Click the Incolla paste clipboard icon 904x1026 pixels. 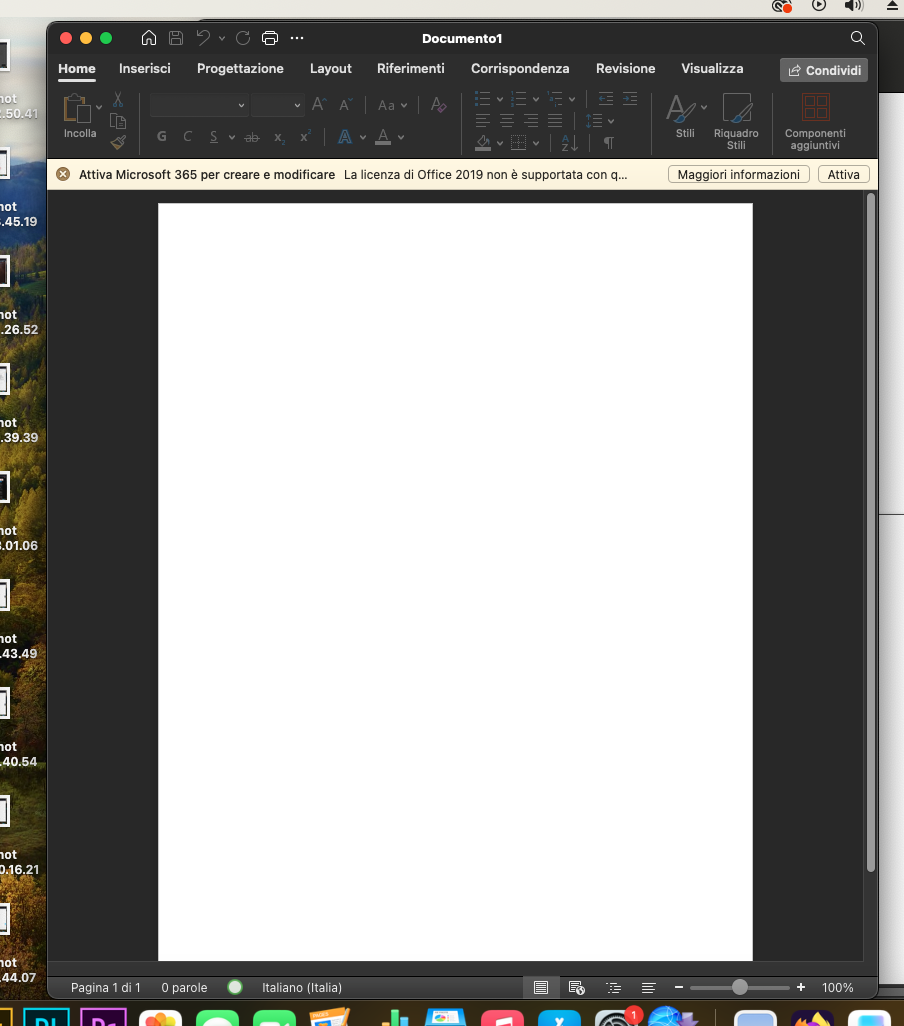[77, 108]
